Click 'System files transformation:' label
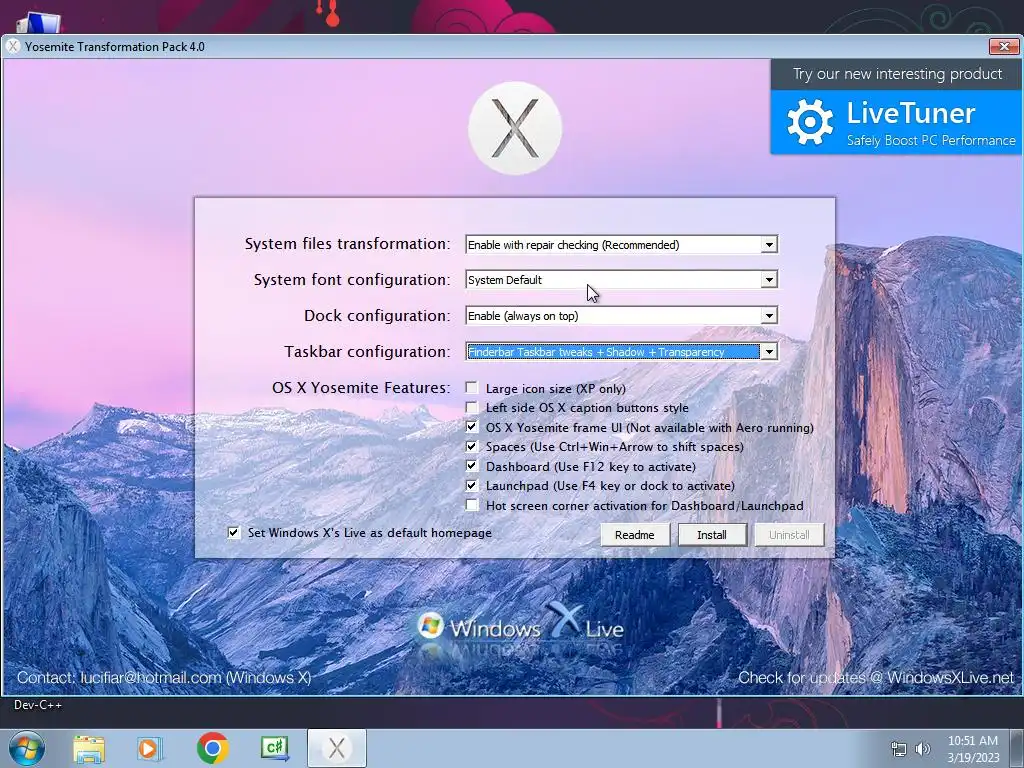Screen dimensions: 1024x768 [347, 244]
